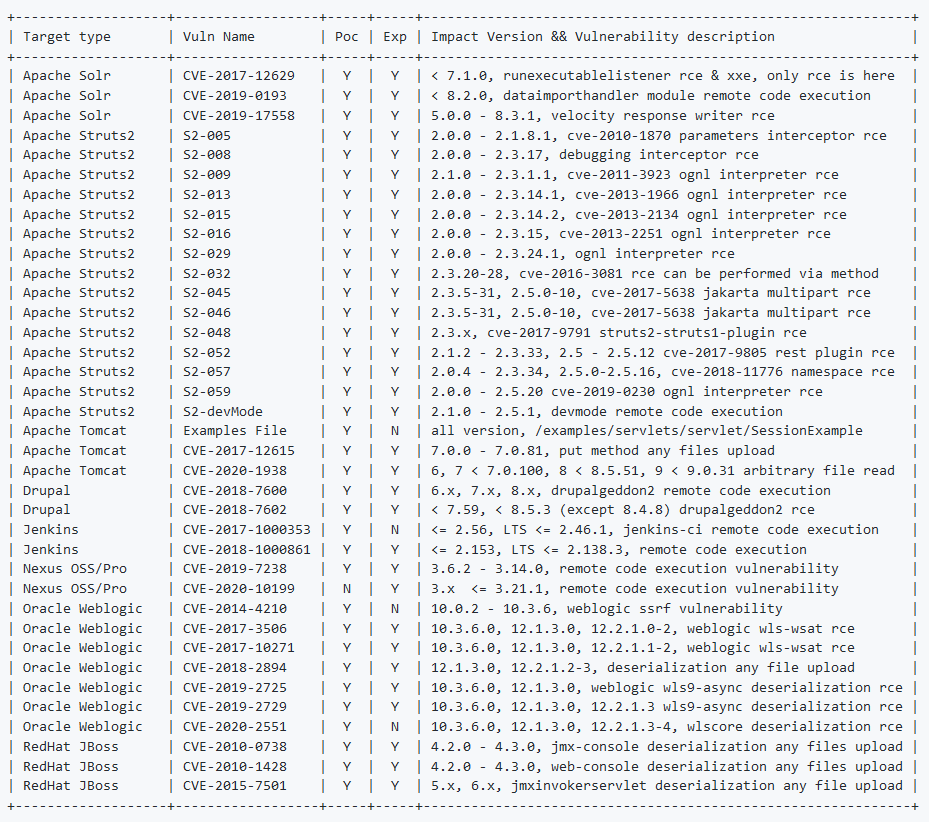Click 'Nexus OSS/Pro' in the CVE-2019-7238 row
929x822 pixels.
tap(75, 569)
